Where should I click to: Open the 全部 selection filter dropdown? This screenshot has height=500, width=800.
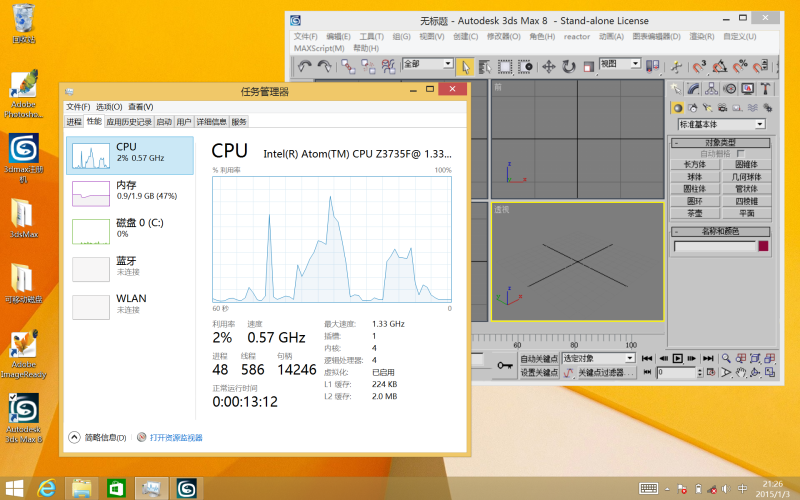pyautogui.click(x=446, y=64)
